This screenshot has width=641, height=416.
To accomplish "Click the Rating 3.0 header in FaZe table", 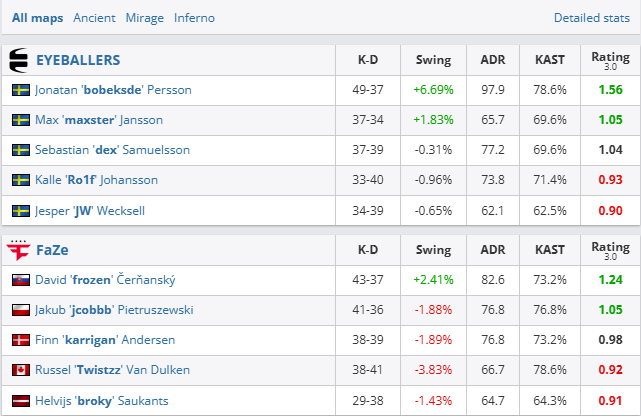I will point(610,250).
